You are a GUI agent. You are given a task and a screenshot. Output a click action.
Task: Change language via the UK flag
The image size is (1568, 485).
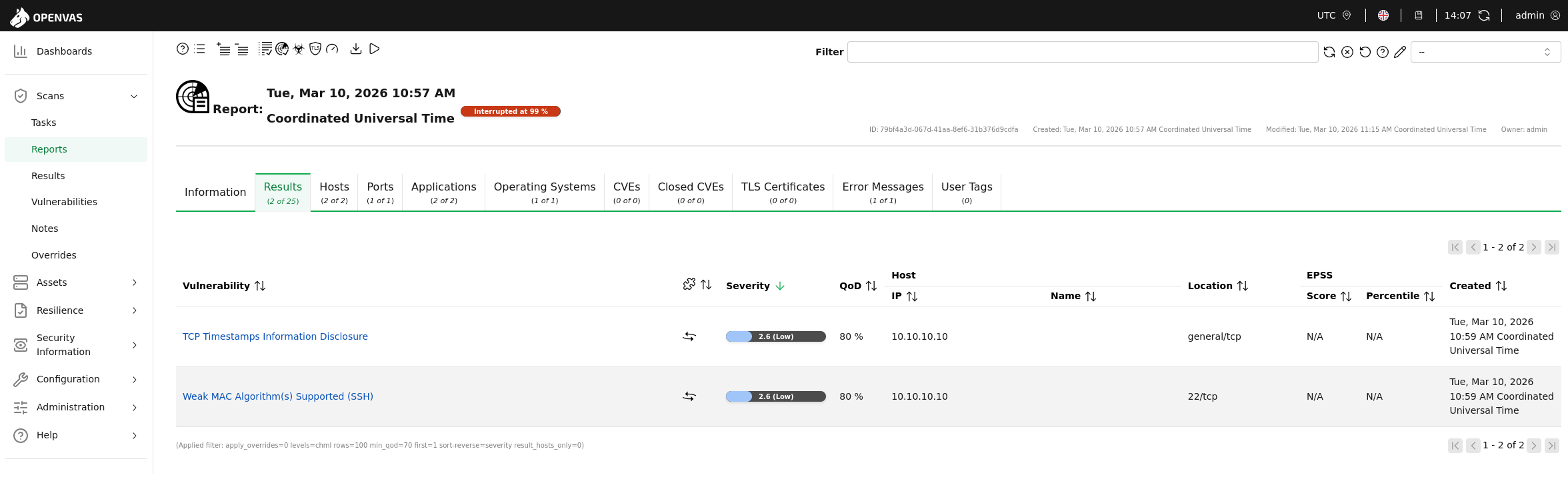coord(1383,15)
